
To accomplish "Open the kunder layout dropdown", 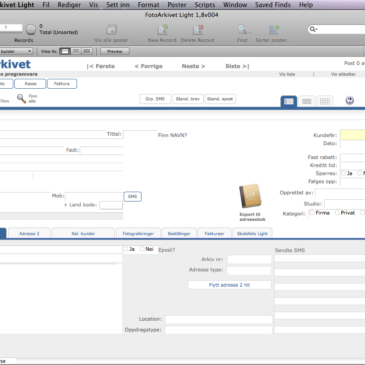I will coord(16,51).
